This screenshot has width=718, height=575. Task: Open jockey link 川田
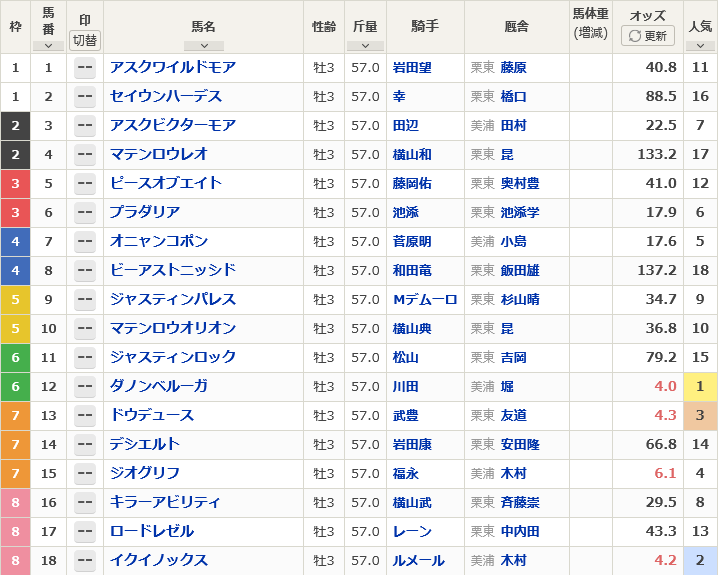tap(406, 386)
